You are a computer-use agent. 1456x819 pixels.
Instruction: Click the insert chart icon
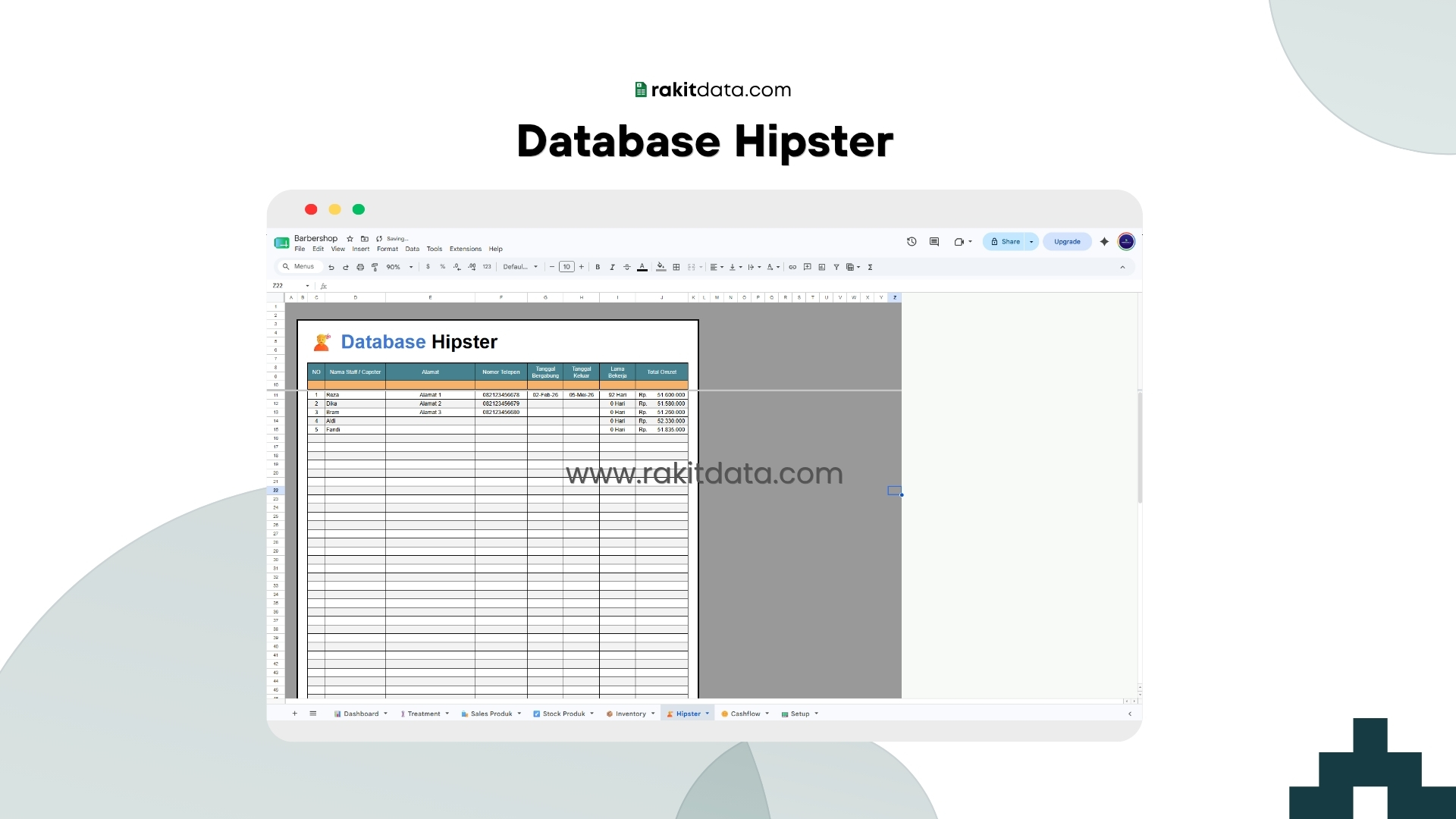click(822, 267)
